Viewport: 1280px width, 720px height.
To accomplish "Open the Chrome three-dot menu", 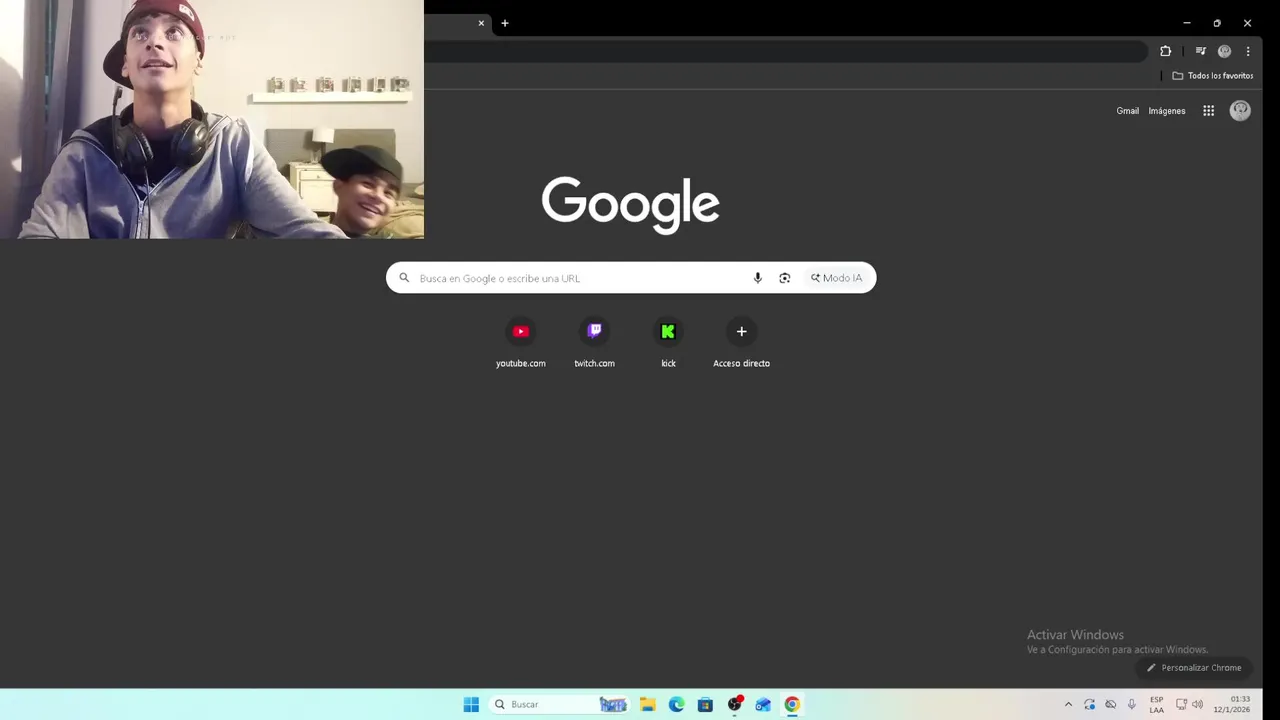I will [x=1247, y=51].
